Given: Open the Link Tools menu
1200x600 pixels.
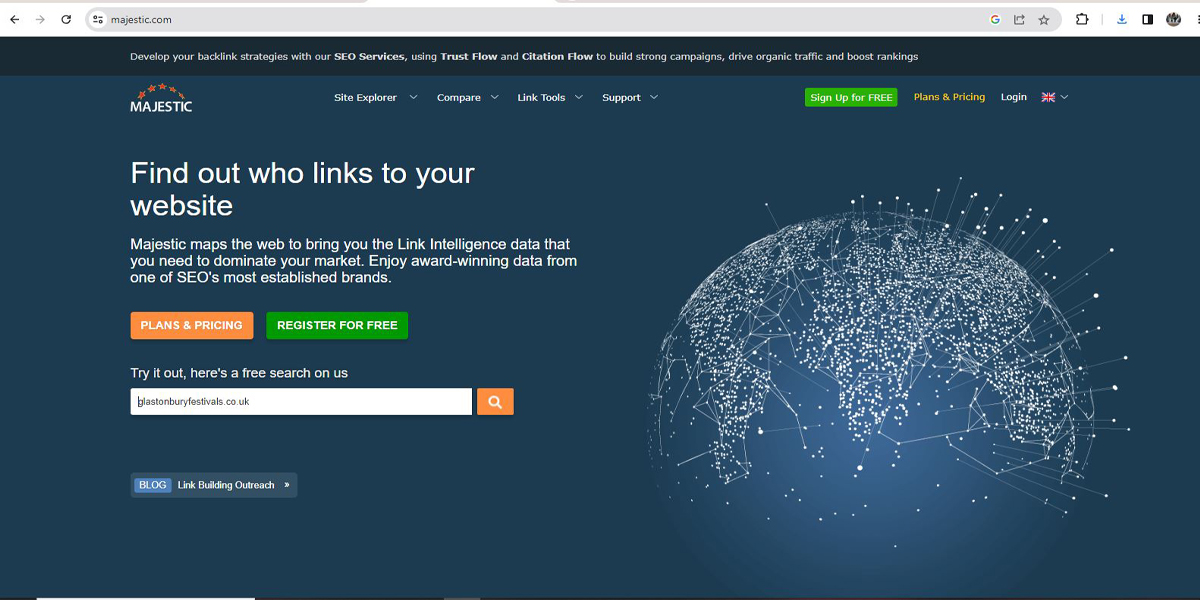Looking at the screenshot, I should pos(541,97).
